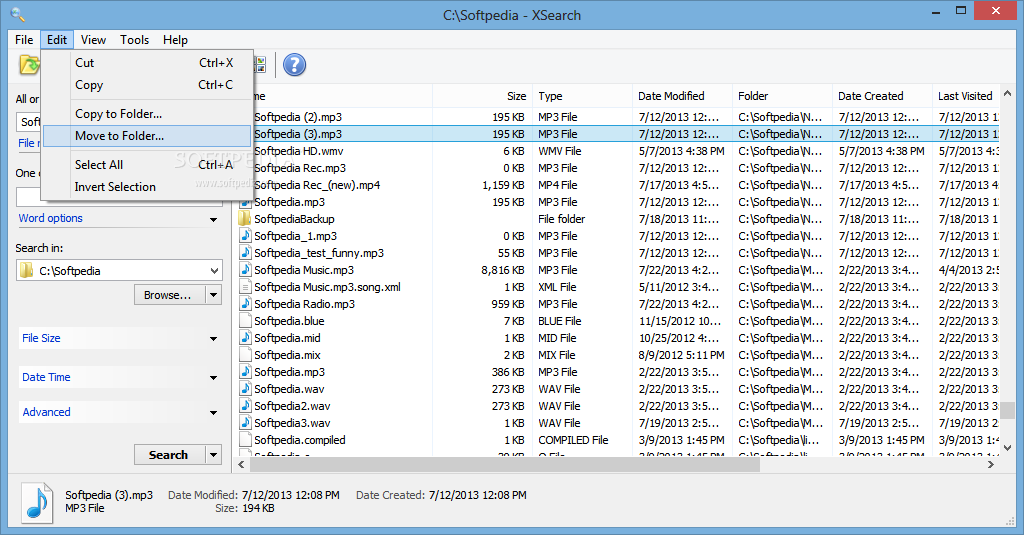Click inside the C:\Softpedia Search in field
1024x535 pixels.
(121, 270)
